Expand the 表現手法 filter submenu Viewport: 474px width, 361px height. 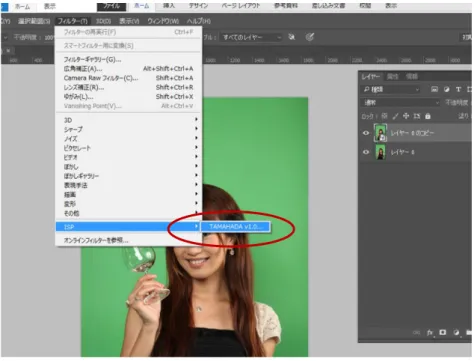[x=128, y=185]
